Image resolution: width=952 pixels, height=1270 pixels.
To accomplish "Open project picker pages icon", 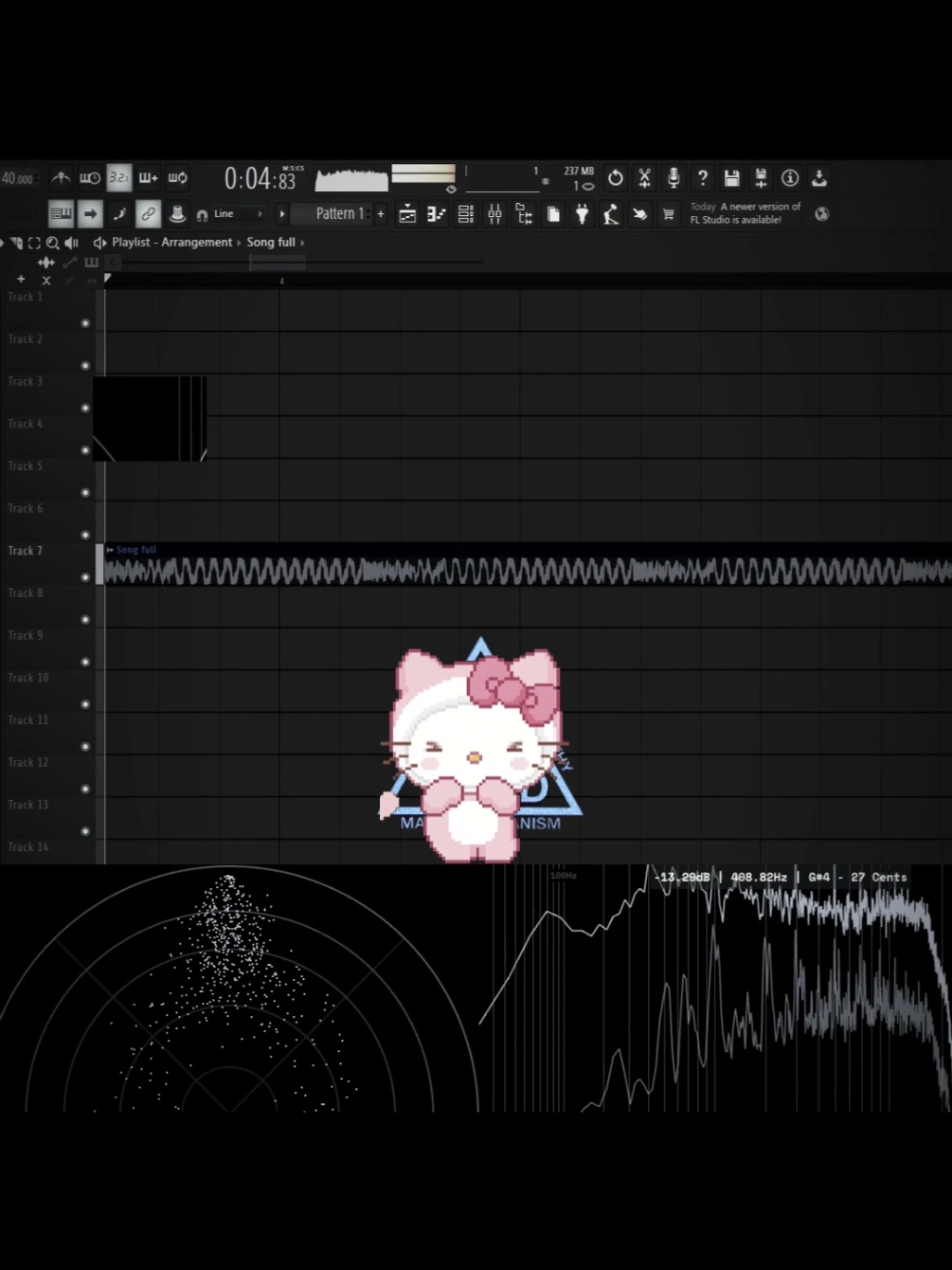I will pos(553,214).
